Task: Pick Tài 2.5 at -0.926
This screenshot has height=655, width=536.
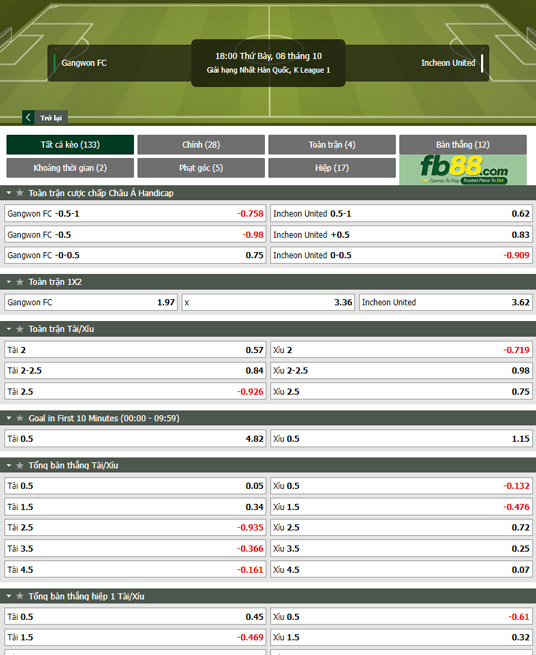Action: [135, 391]
